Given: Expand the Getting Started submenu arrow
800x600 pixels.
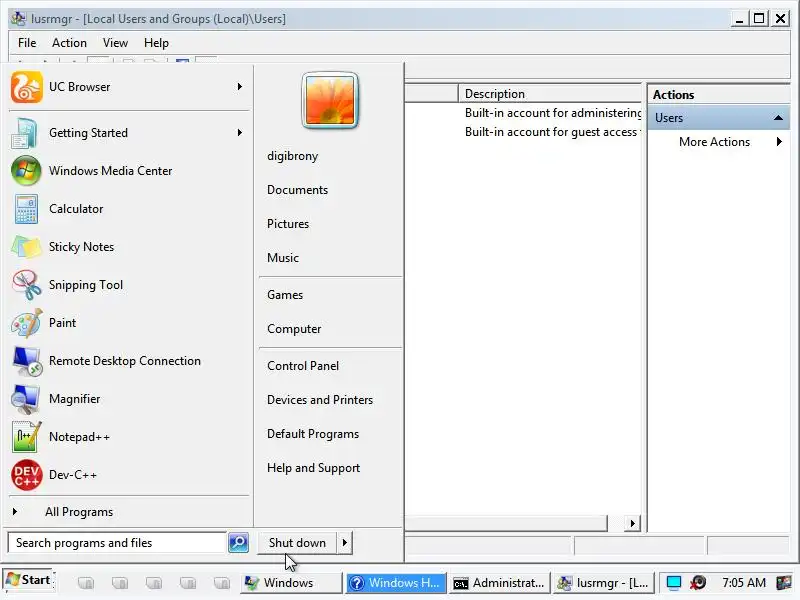Looking at the screenshot, I should click(240, 133).
